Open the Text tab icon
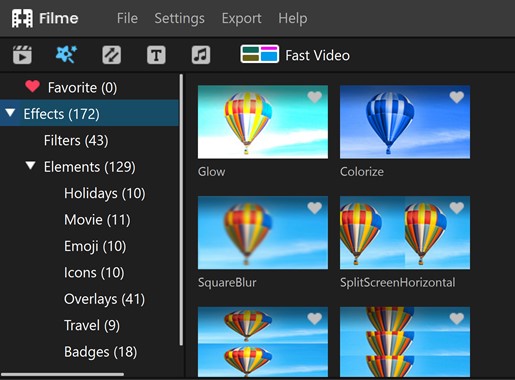The image size is (515, 380). [x=156, y=55]
